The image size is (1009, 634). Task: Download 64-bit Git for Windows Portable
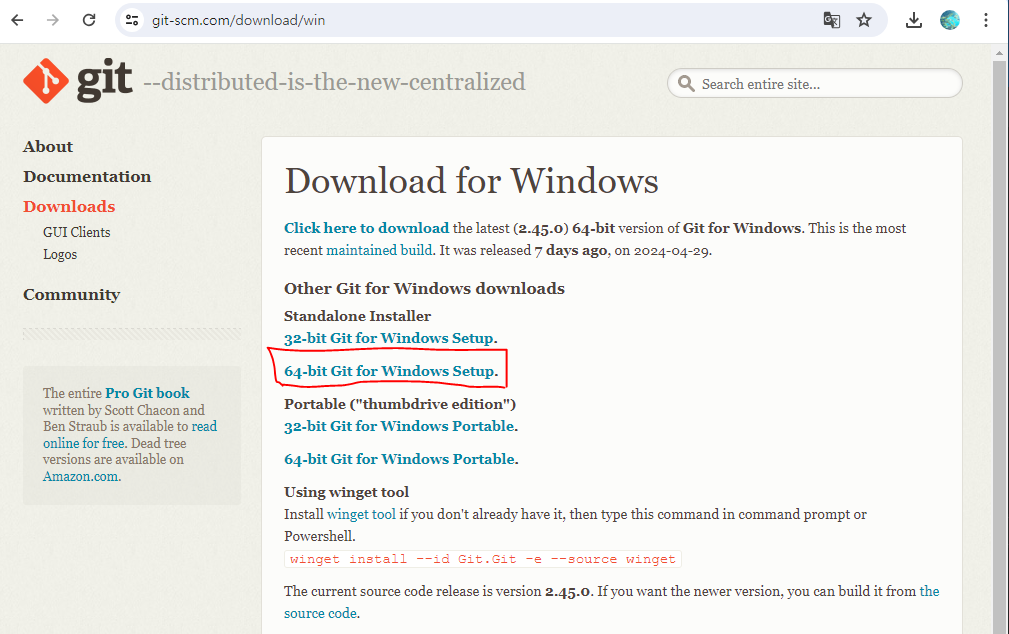click(x=399, y=459)
